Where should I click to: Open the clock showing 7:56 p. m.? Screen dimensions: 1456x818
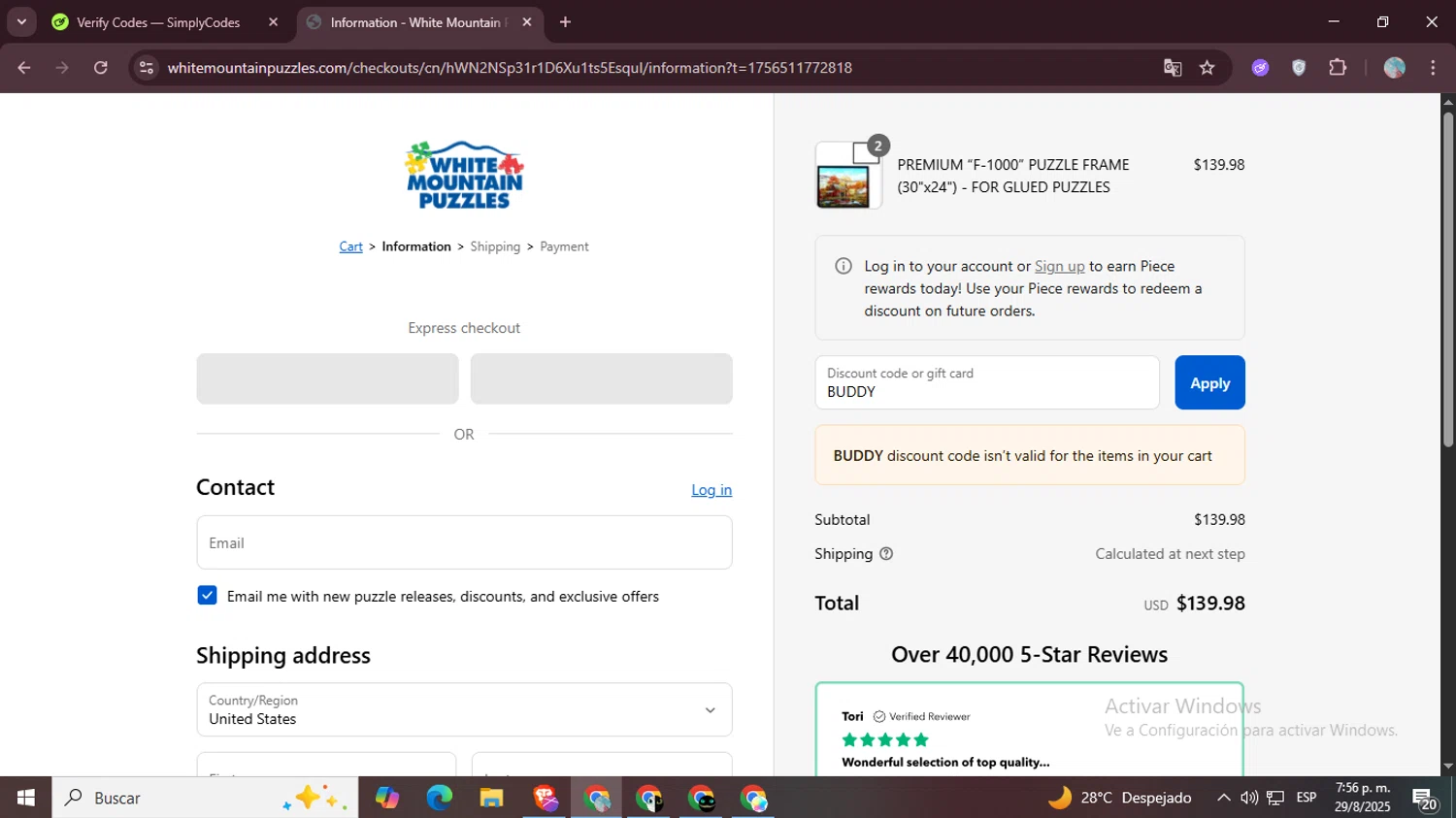1363,798
